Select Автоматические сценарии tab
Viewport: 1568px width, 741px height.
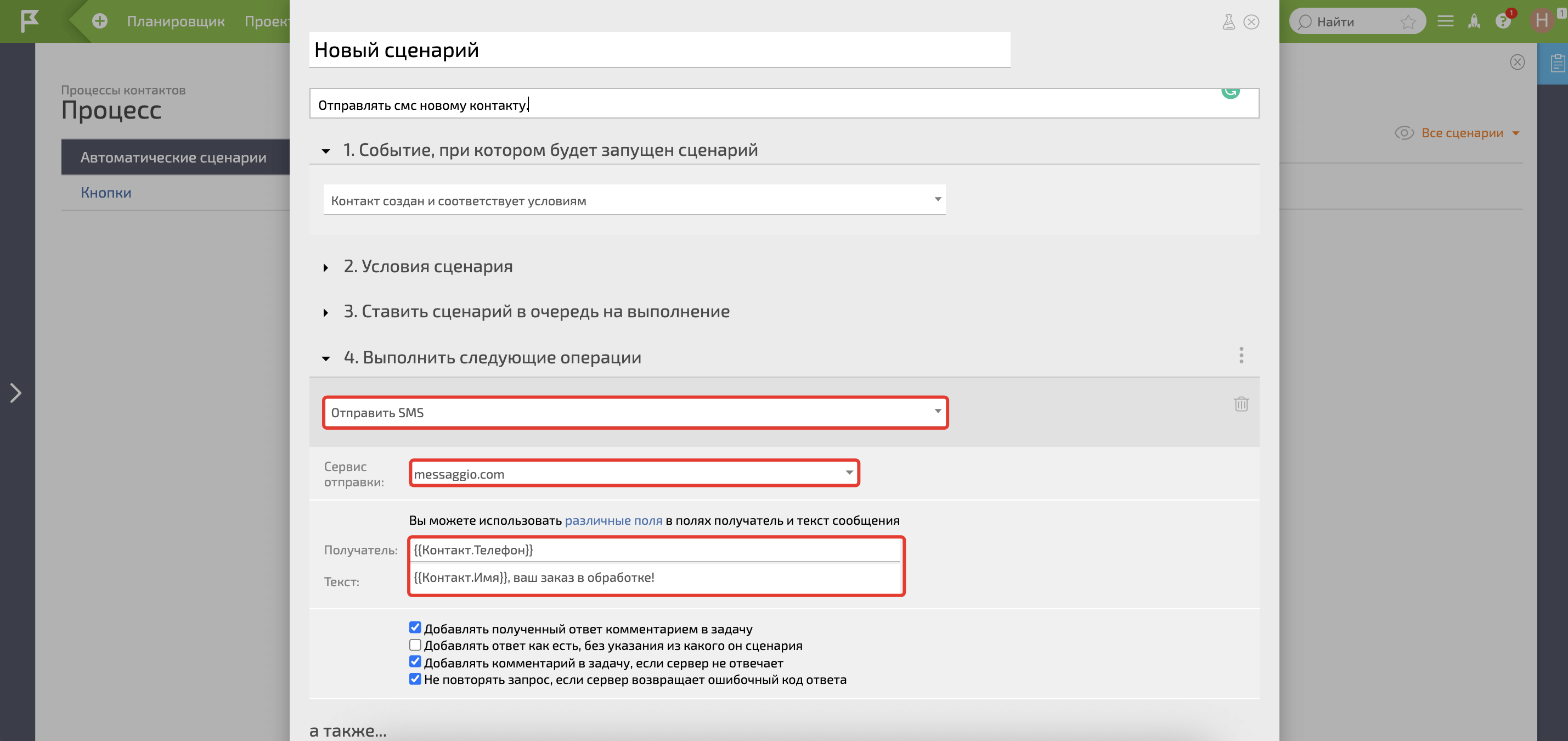pos(176,157)
